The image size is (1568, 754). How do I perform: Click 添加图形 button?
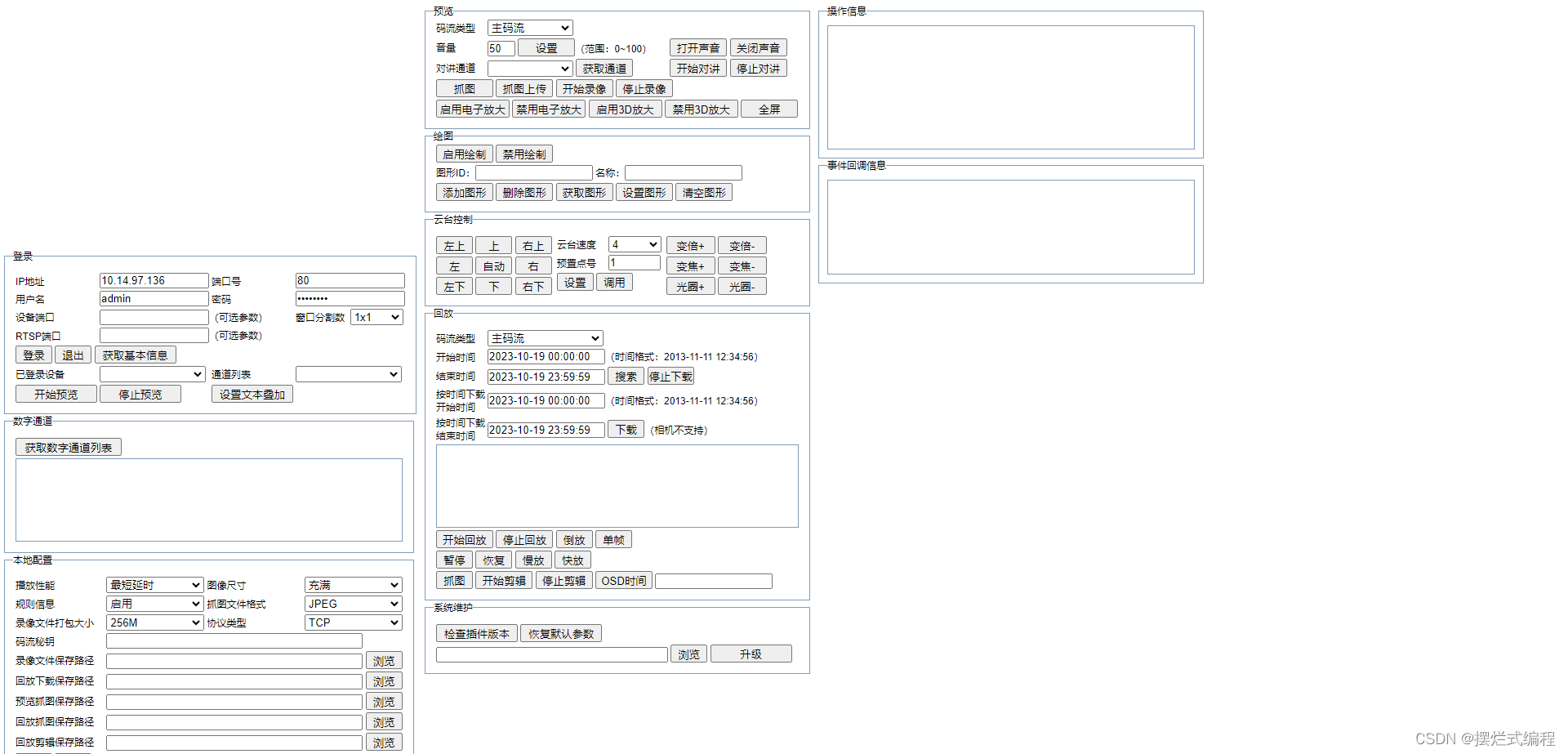click(x=464, y=193)
